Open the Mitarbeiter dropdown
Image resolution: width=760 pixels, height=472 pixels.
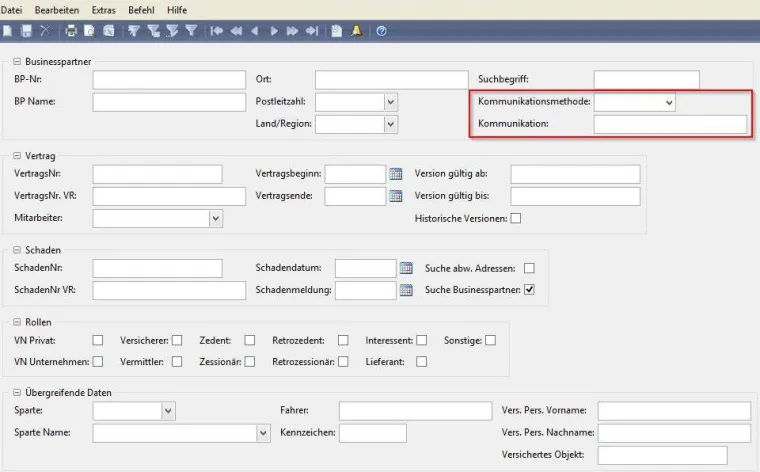pyautogui.click(x=215, y=218)
